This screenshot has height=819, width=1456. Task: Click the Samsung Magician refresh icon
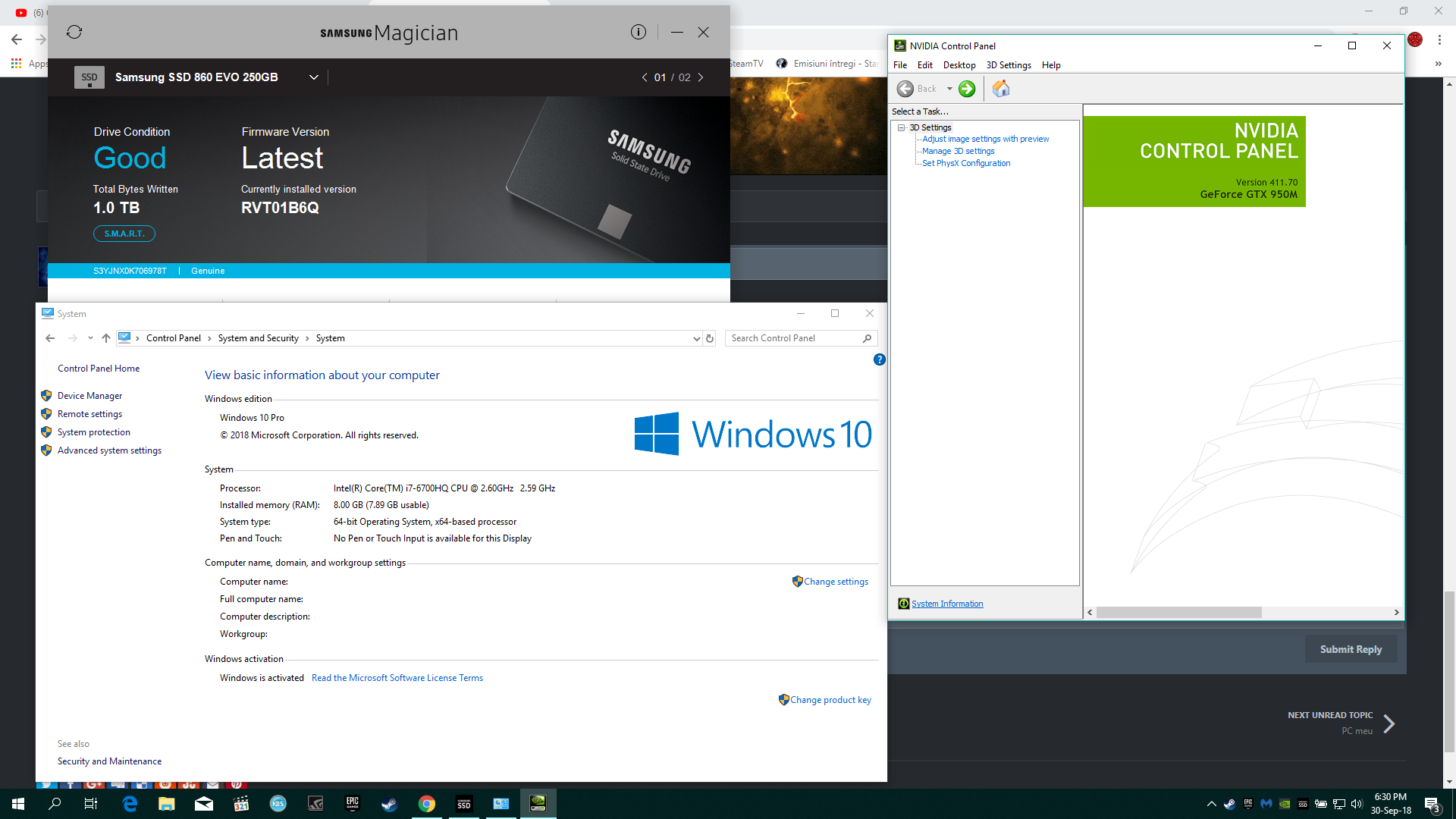pyautogui.click(x=74, y=32)
